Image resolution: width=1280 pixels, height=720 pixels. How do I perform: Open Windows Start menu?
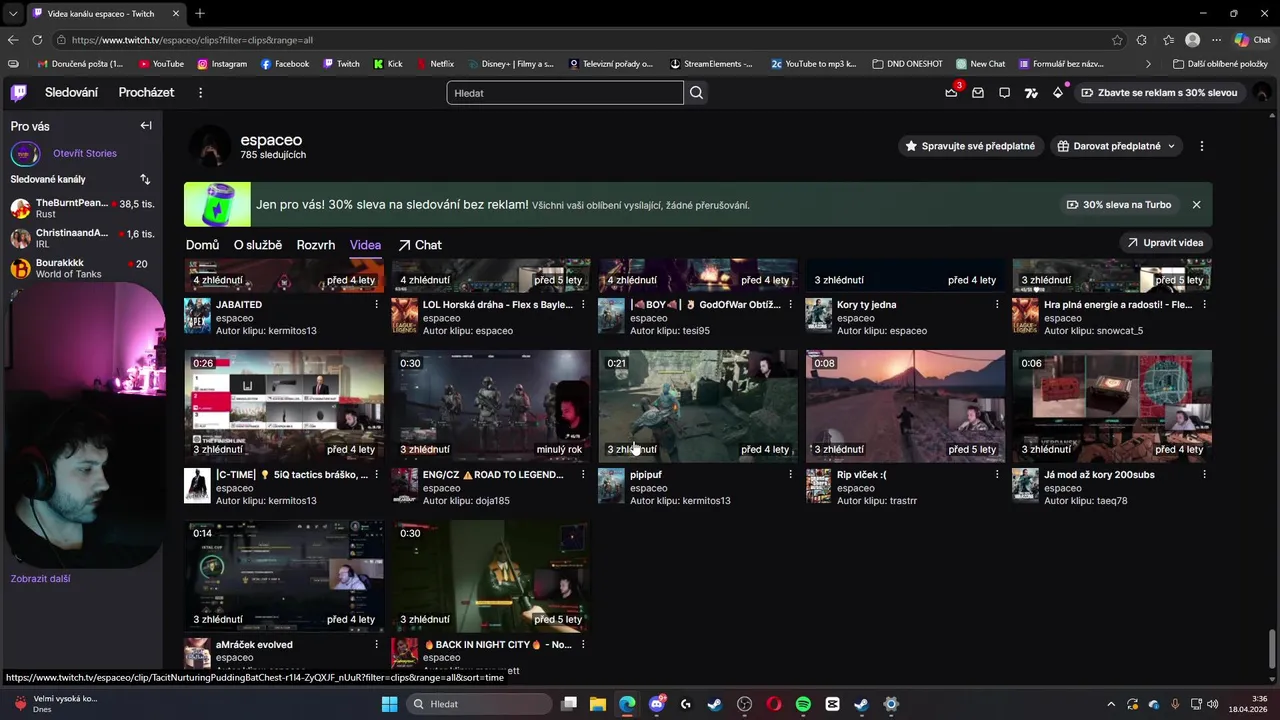(389, 704)
